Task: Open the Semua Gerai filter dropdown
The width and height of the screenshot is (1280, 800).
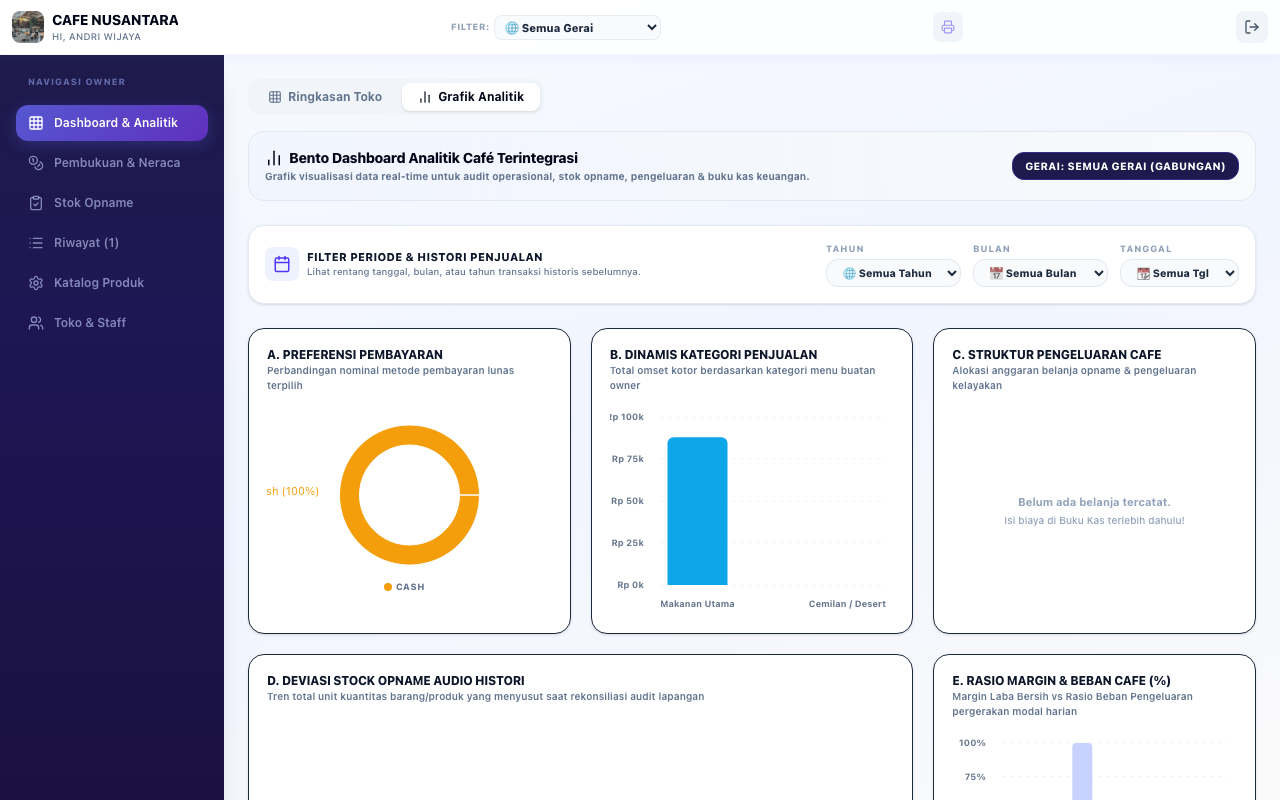Action: 577,28
